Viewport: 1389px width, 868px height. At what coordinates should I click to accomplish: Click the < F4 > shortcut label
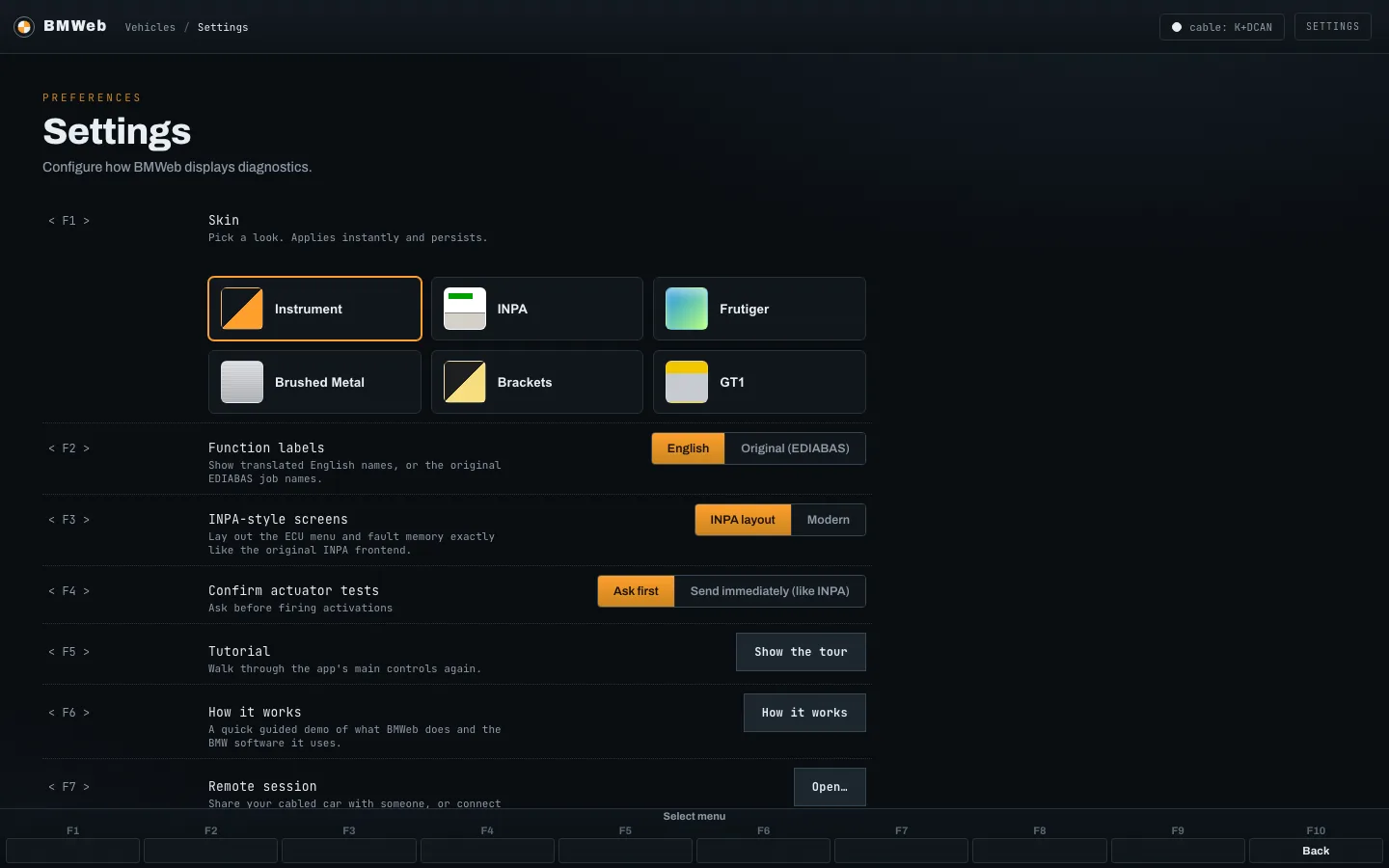(x=69, y=591)
